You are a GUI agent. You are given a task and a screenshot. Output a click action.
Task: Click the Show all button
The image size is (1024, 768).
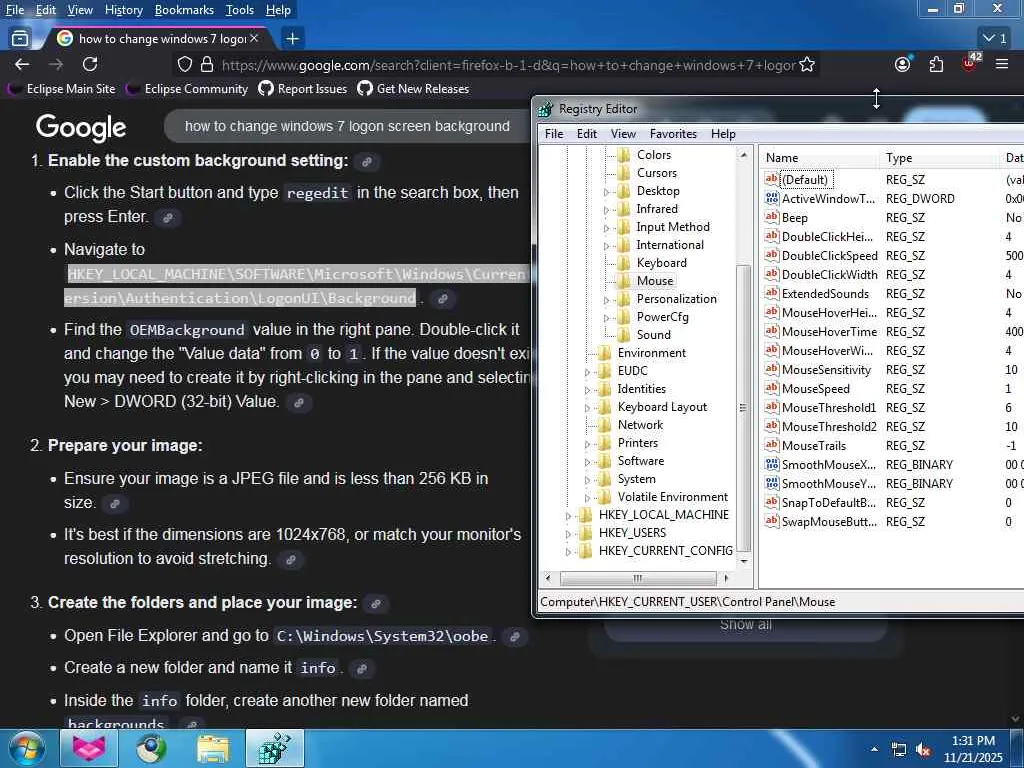746,625
